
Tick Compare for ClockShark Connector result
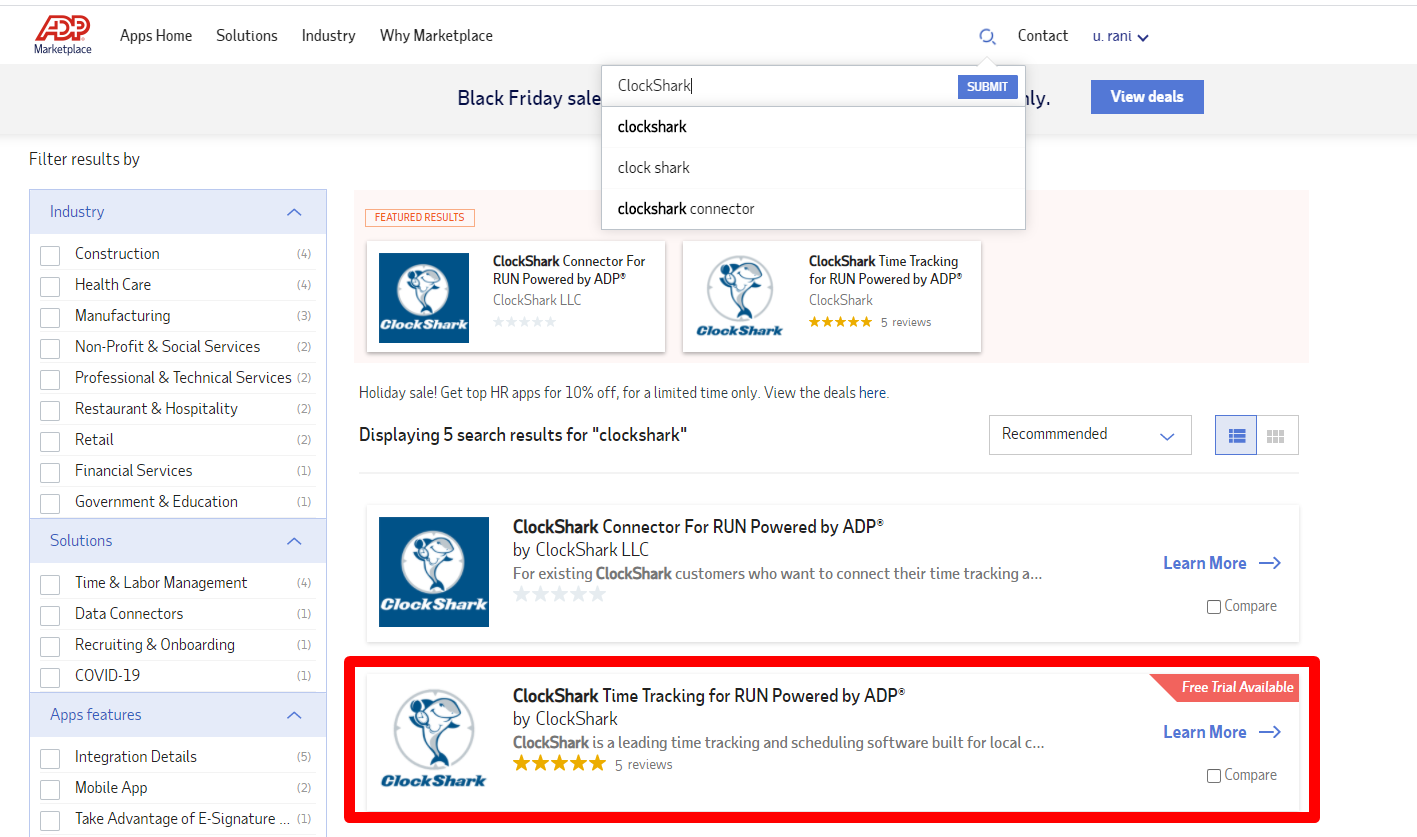tap(1214, 607)
